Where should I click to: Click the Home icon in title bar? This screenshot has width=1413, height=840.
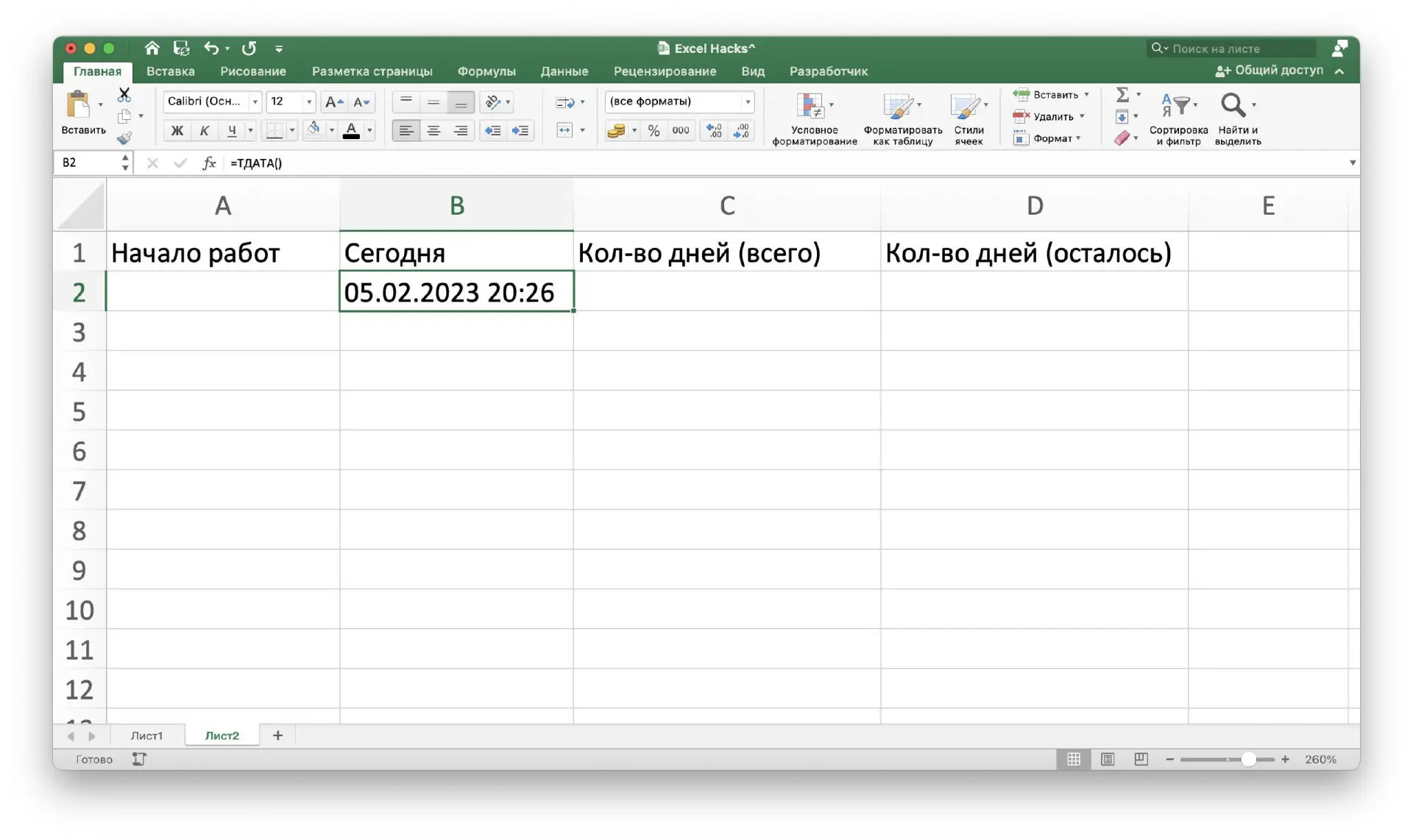click(152, 49)
